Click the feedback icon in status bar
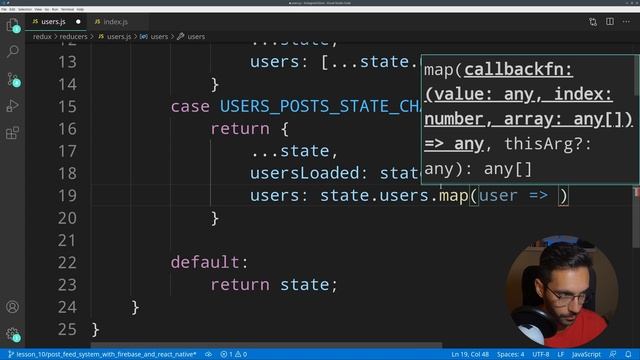 [x=613, y=354]
